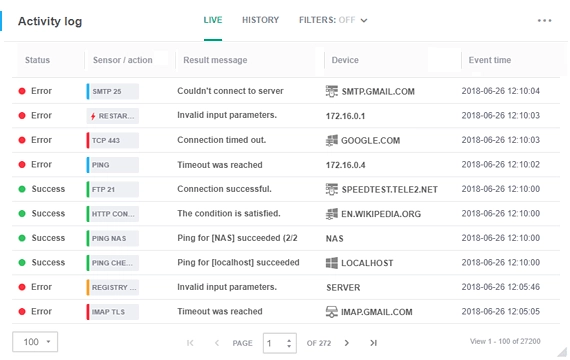Go to the previous page

217,343
